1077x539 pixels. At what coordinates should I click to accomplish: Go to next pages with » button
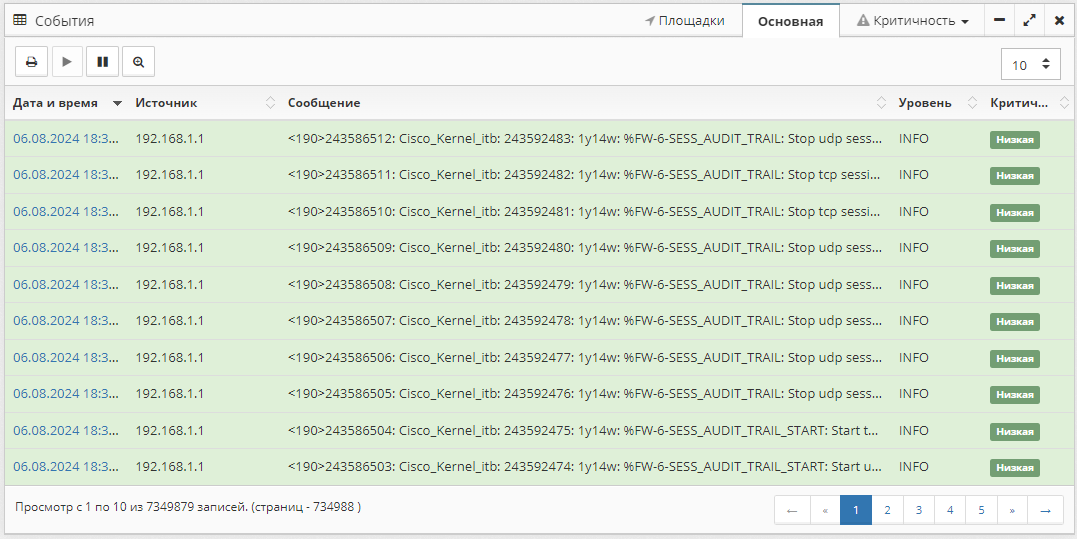1012,510
